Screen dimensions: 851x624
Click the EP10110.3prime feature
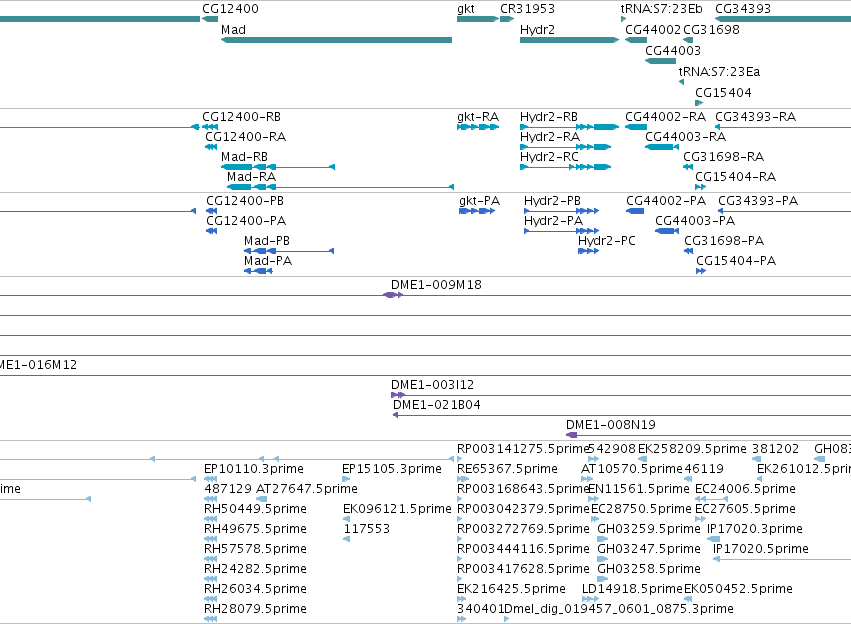tap(253, 469)
